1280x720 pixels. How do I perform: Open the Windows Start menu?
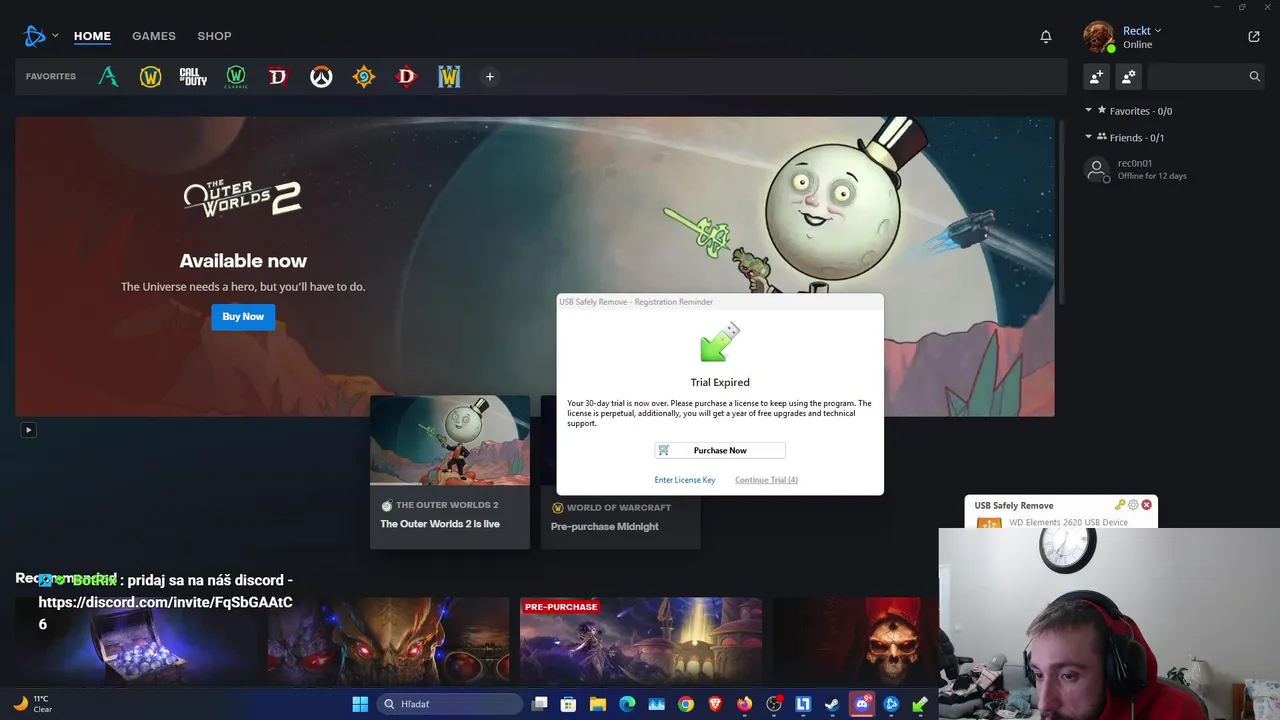point(360,704)
